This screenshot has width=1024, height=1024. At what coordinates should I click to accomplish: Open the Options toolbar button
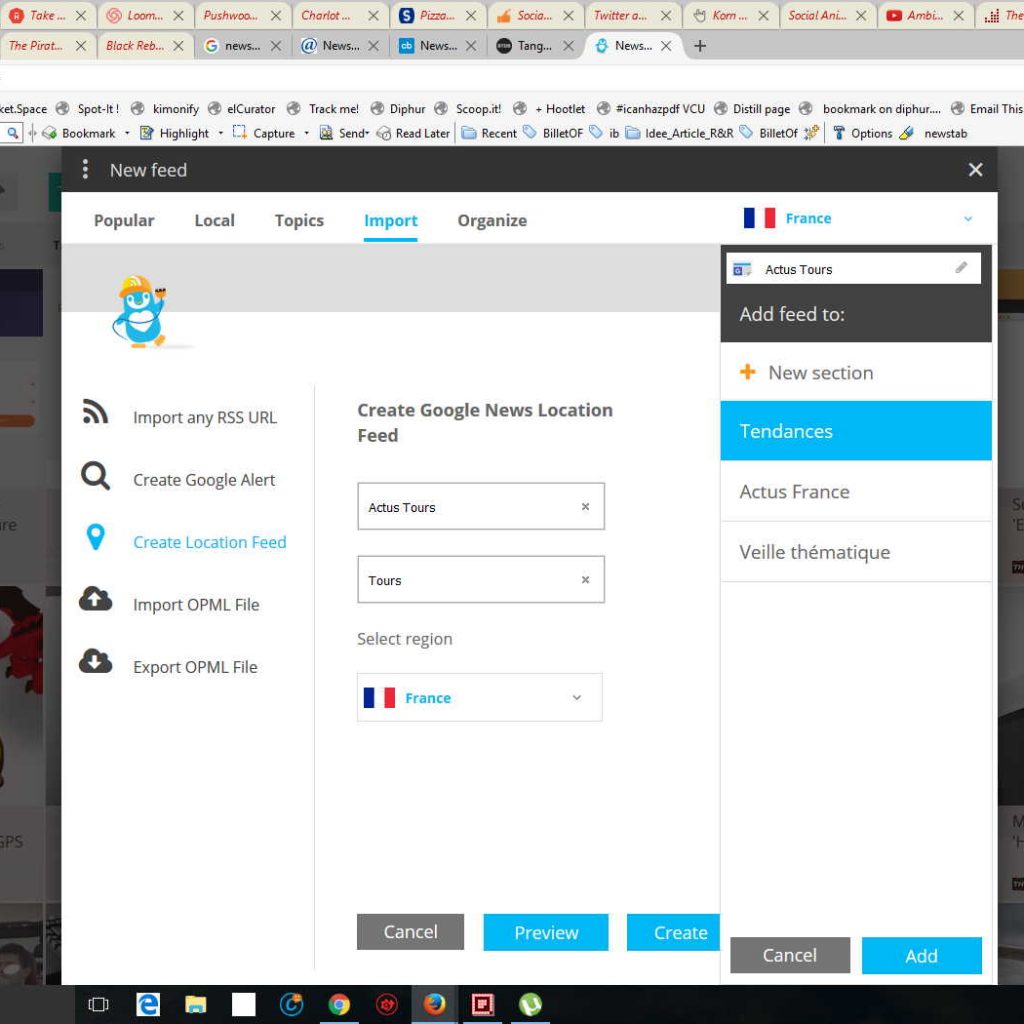coord(862,133)
